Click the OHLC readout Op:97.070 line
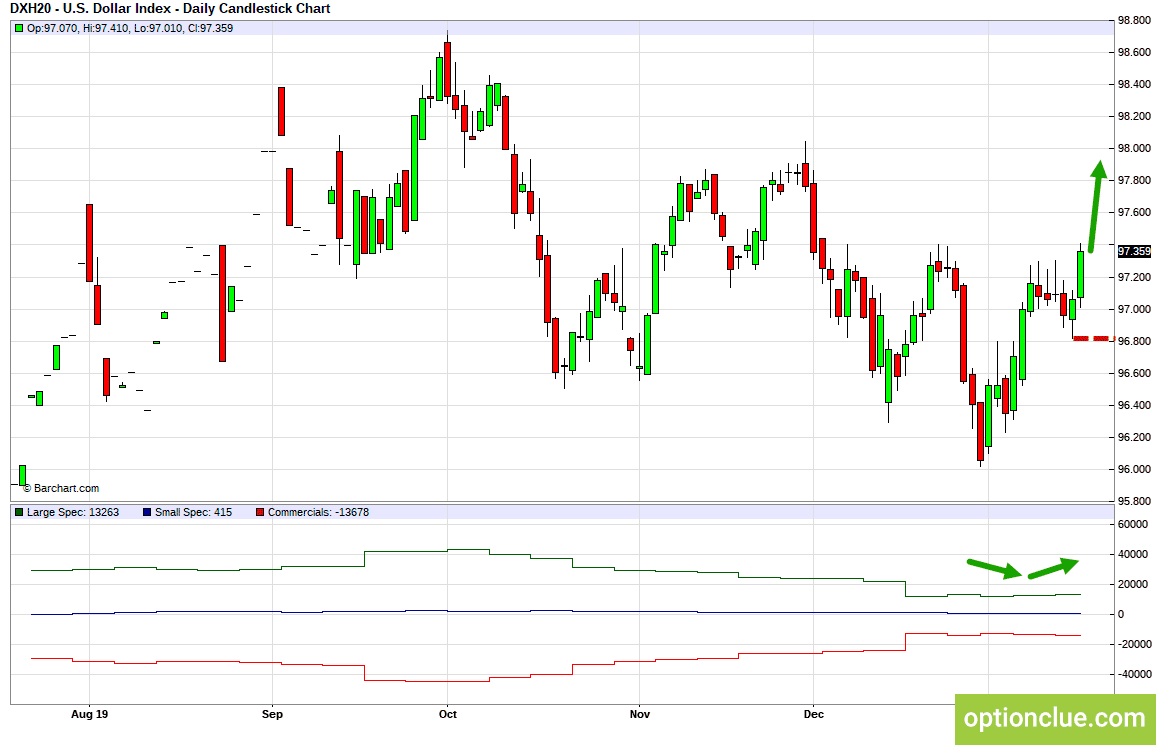Viewport: 1156px width, 745px height. (130, 29)
